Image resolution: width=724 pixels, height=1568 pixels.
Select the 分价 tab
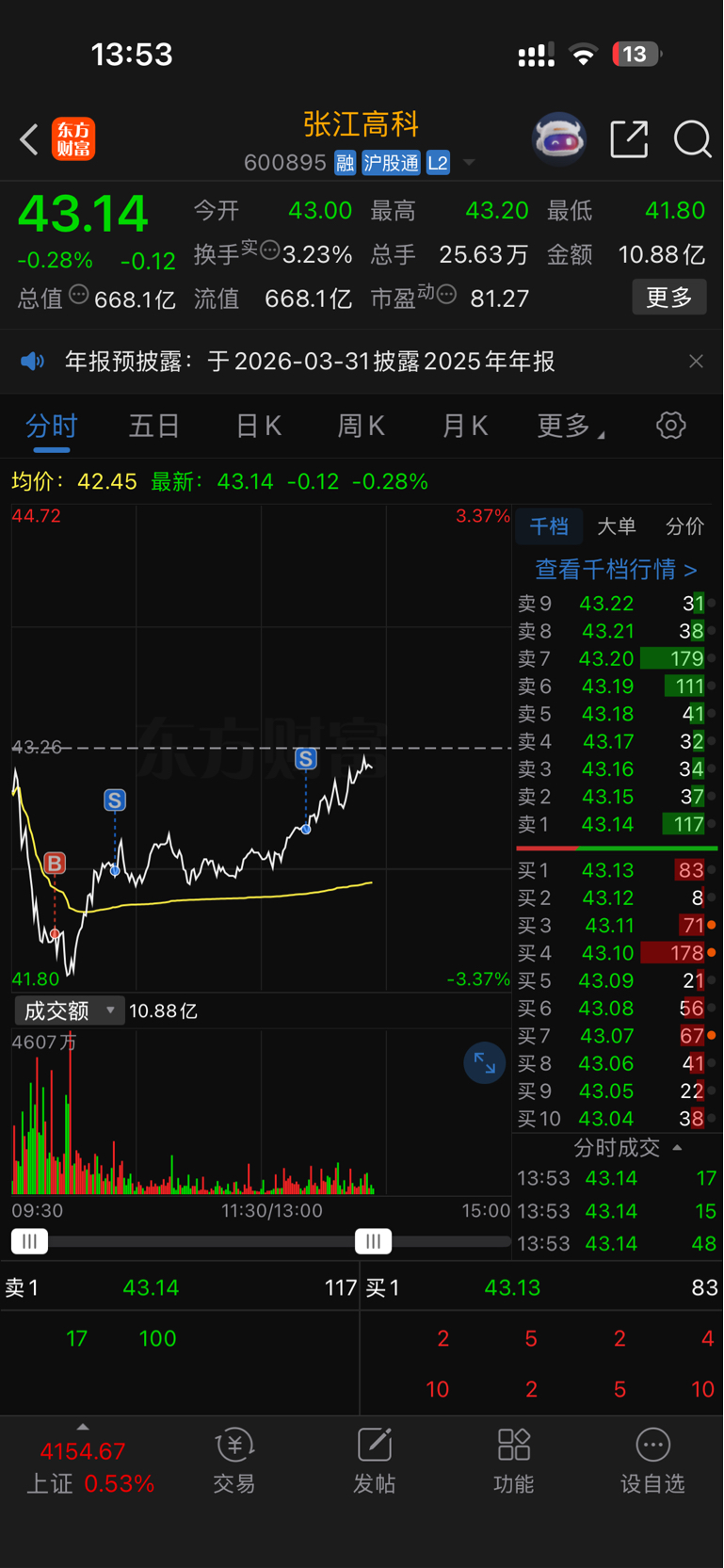coord(684,526)
